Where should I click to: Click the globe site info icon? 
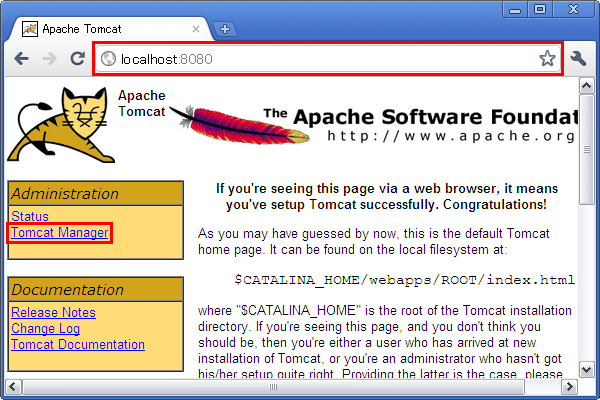click(x=108, y=59)
